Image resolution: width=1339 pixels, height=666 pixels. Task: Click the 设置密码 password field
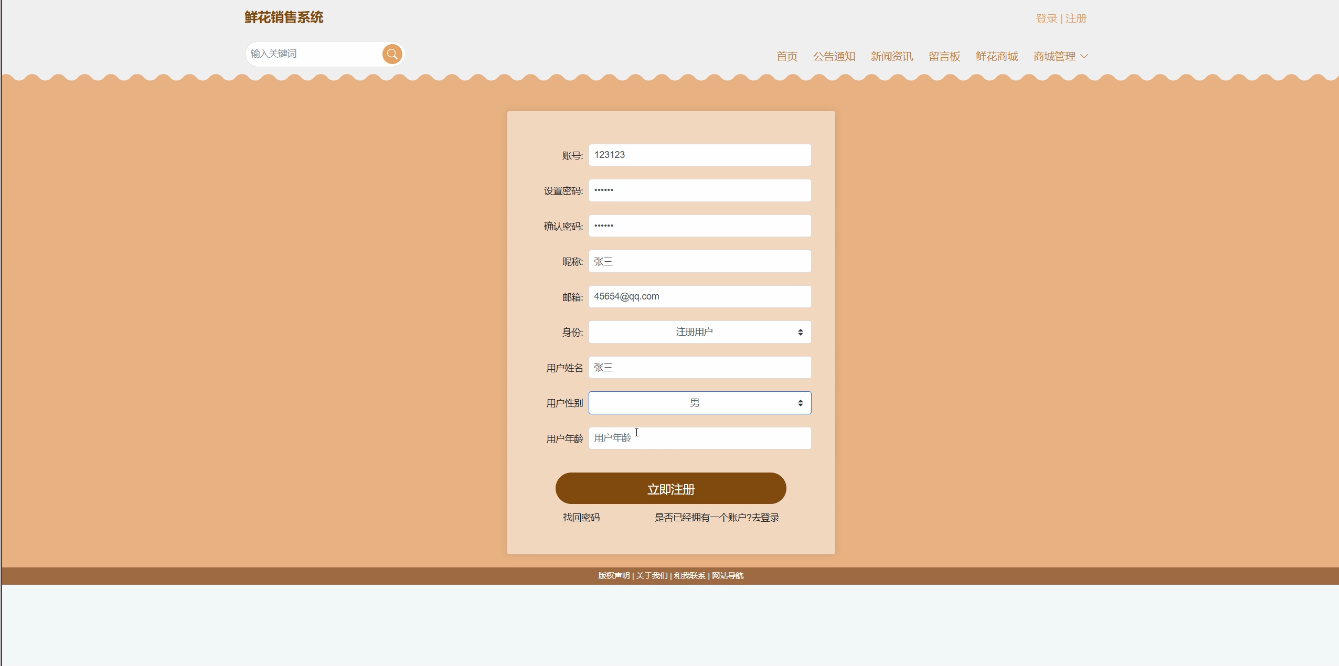coord(700,190)
